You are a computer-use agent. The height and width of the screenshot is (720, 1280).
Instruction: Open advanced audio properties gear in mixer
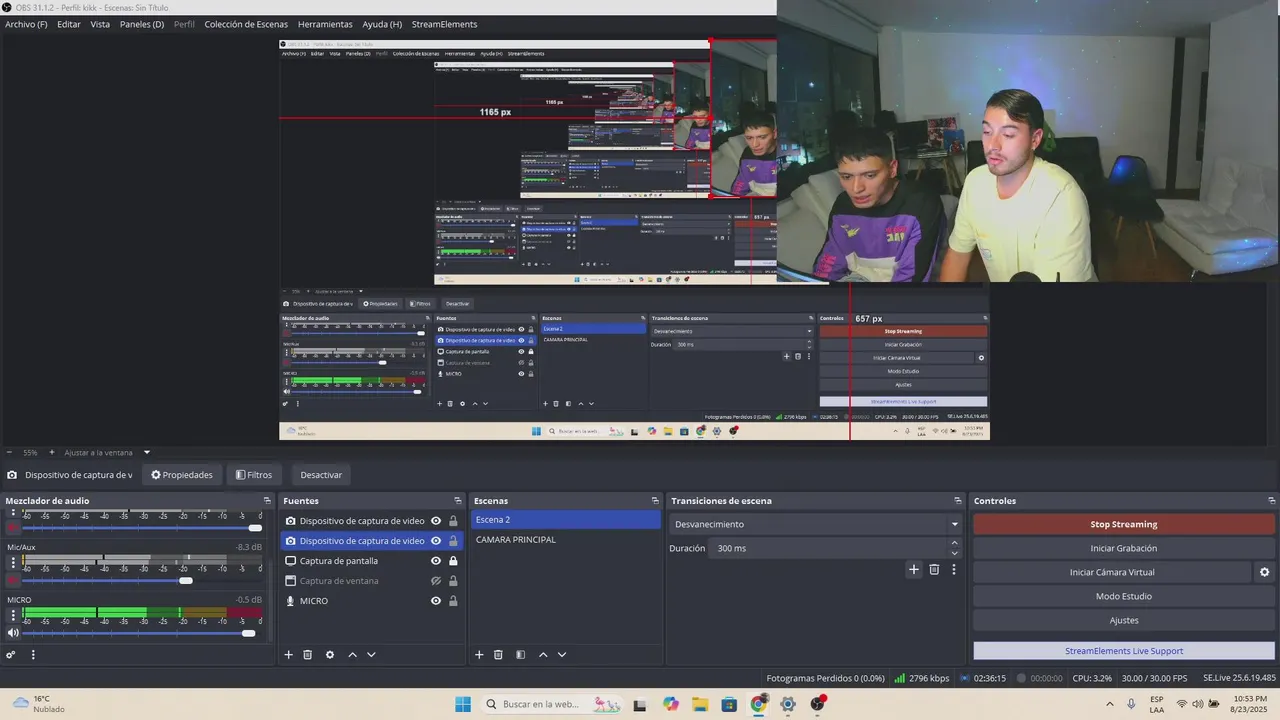click(11, 655)
